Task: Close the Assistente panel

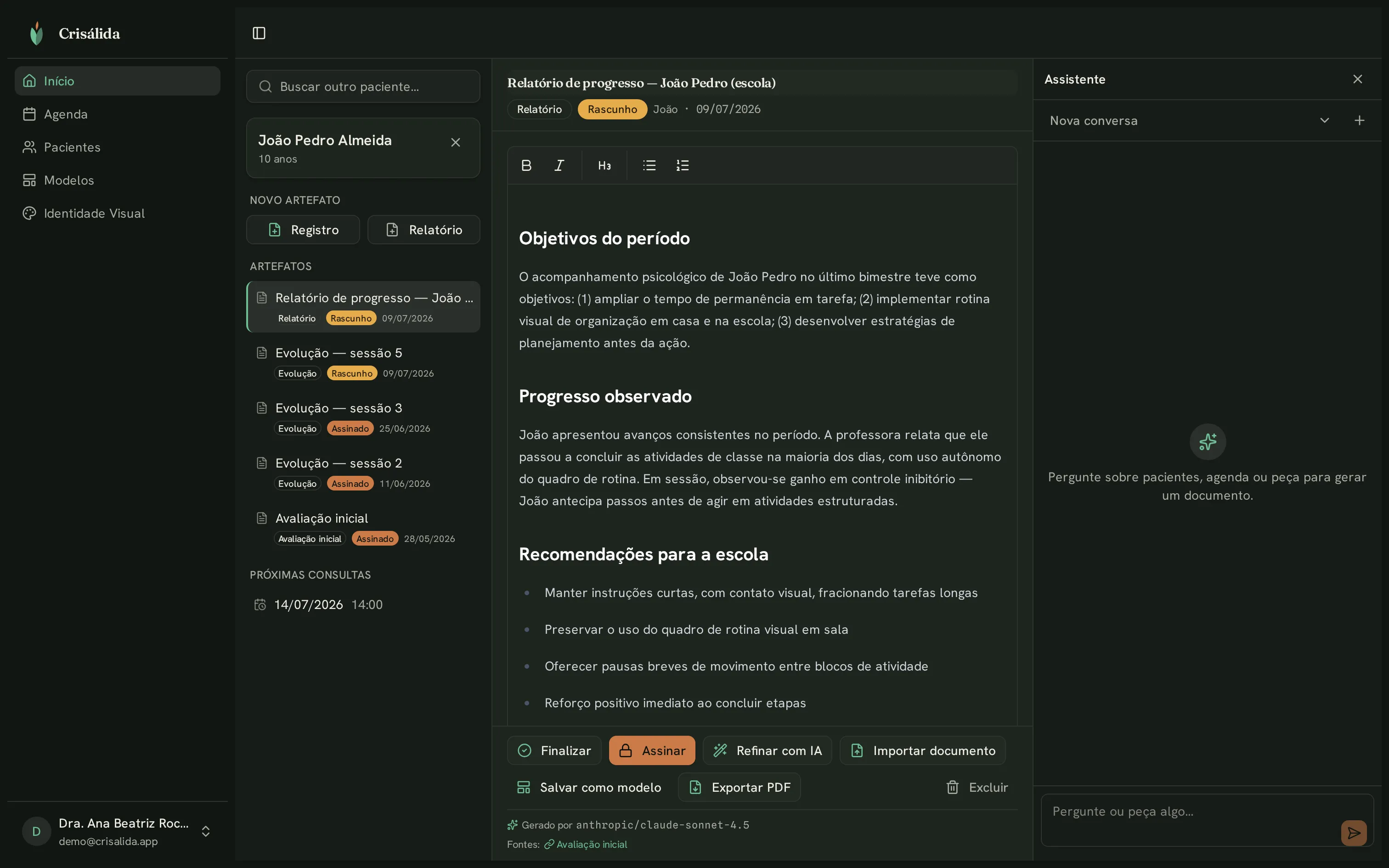Action: pyautogui.click(x=1357, y=79)
